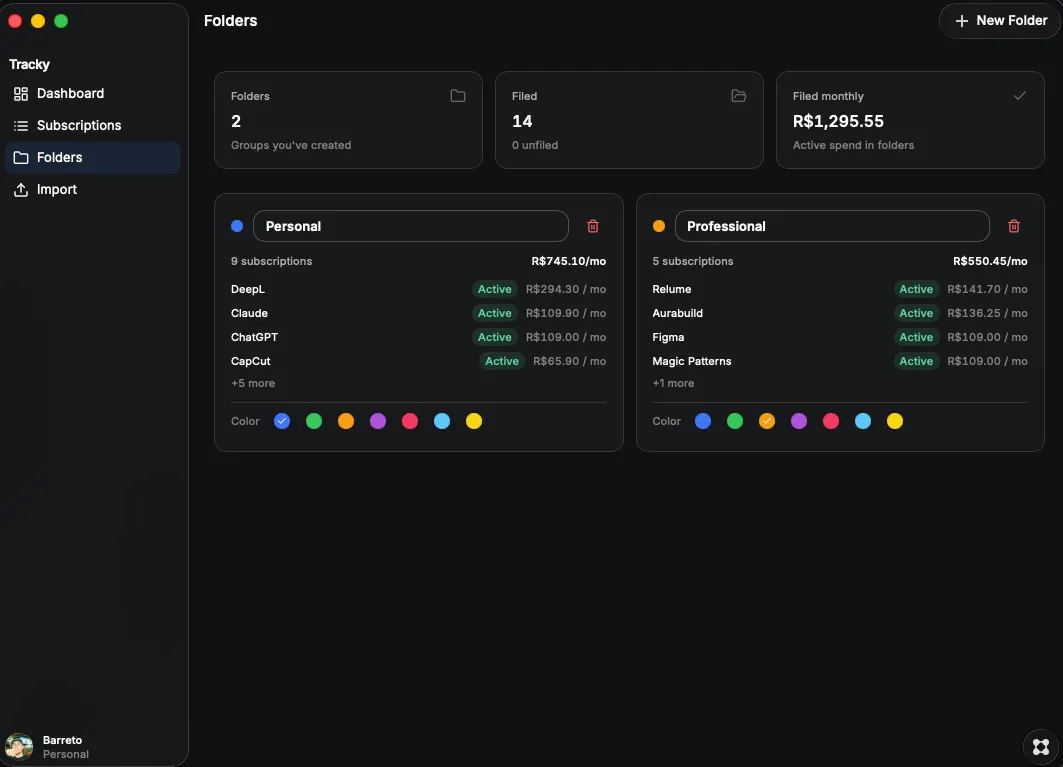Click Active badge on Relume row
This screenshot has width=1063, height=767.
[916, 289]
